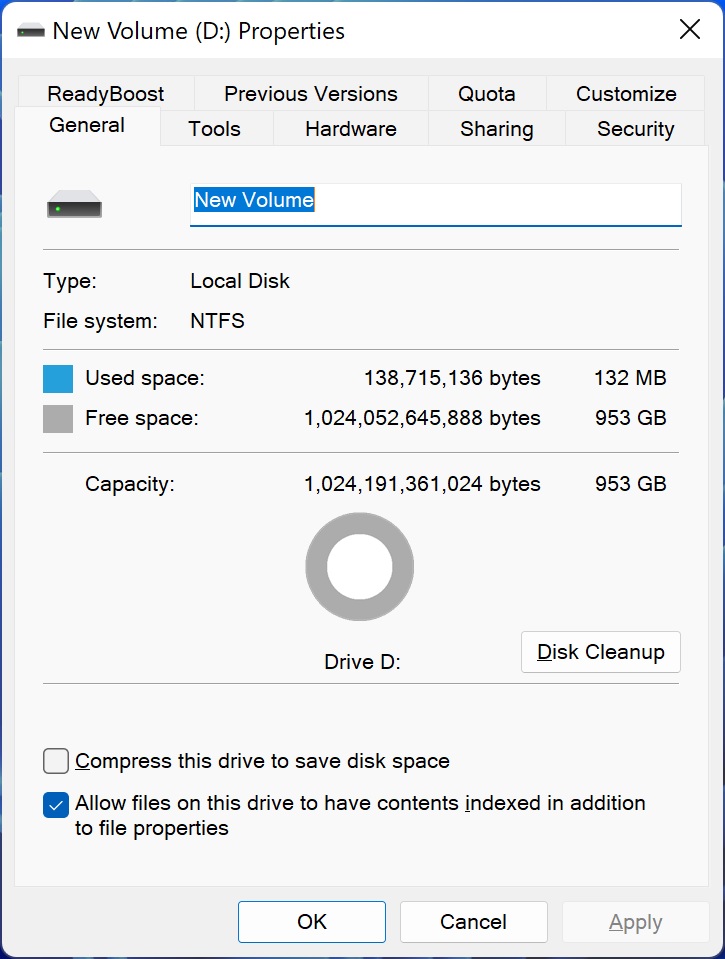Viewport: 725px width, 959px height.
Task: Click the 'Free space:' label
Action: click(142, 418)
